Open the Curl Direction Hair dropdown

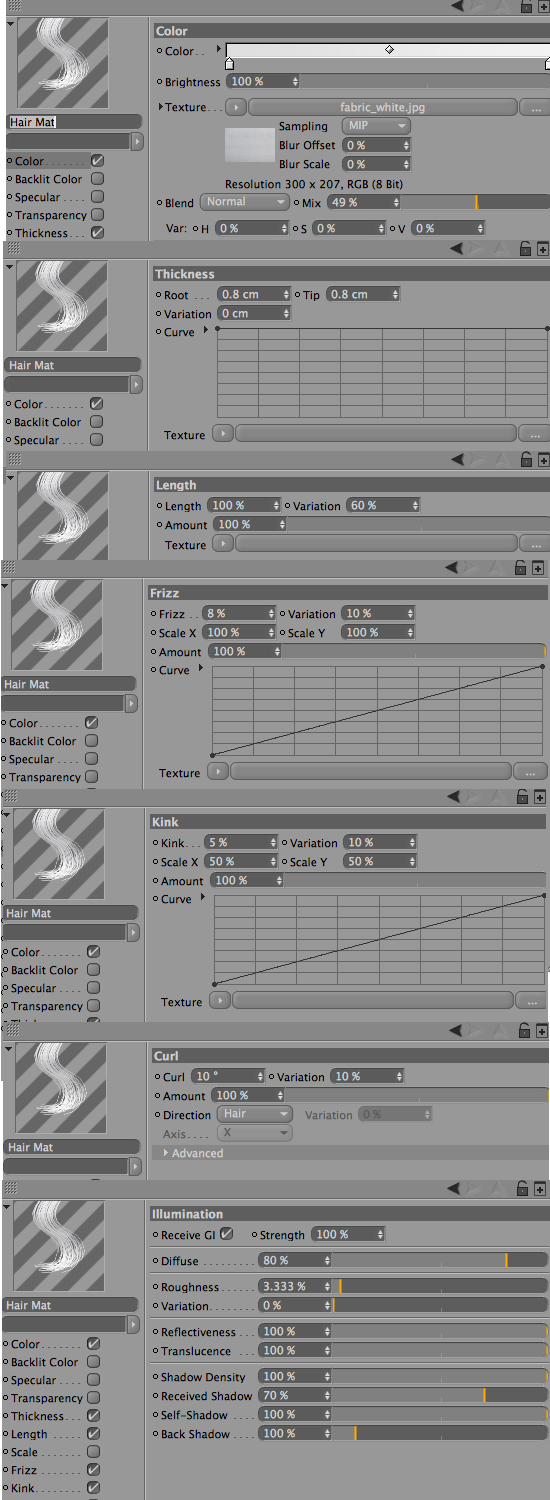[x=255, y=1114]
